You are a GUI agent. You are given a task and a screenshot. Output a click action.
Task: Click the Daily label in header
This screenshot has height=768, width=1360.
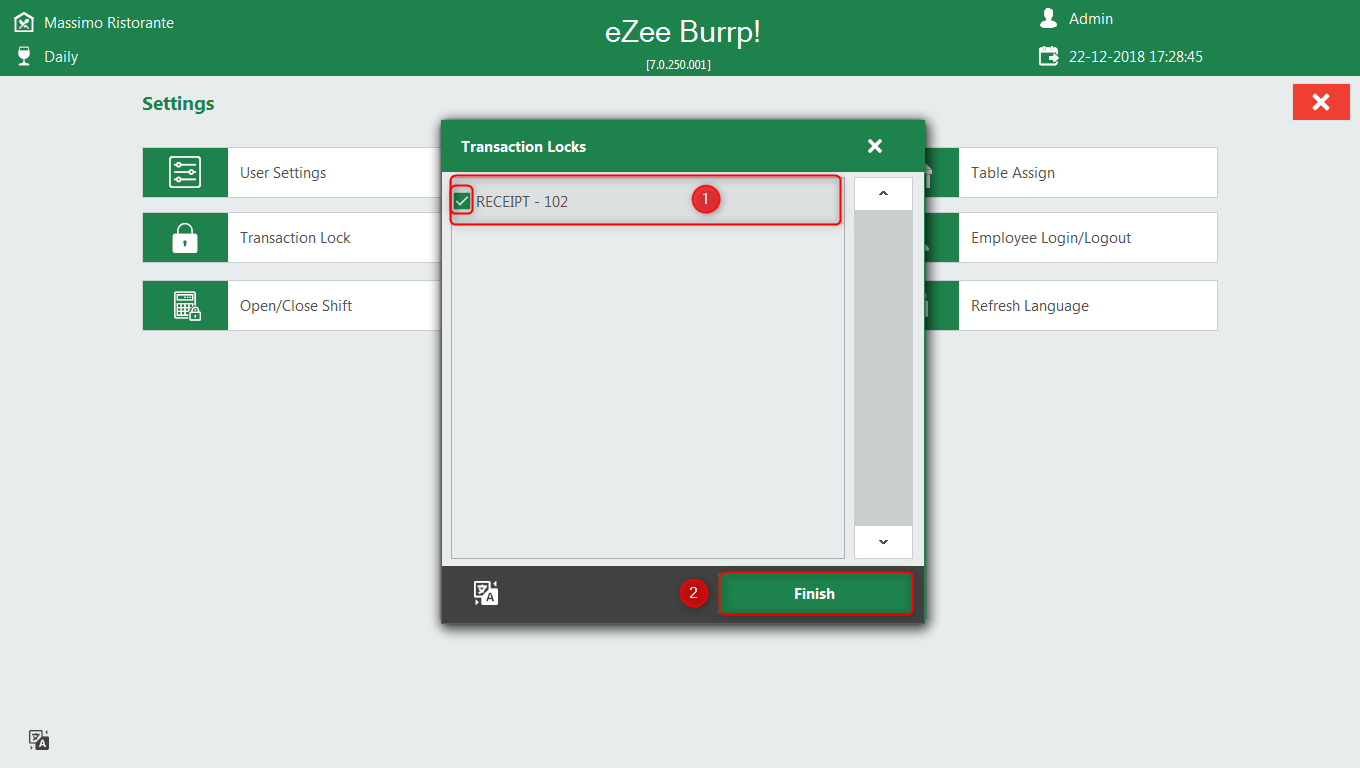61,57
